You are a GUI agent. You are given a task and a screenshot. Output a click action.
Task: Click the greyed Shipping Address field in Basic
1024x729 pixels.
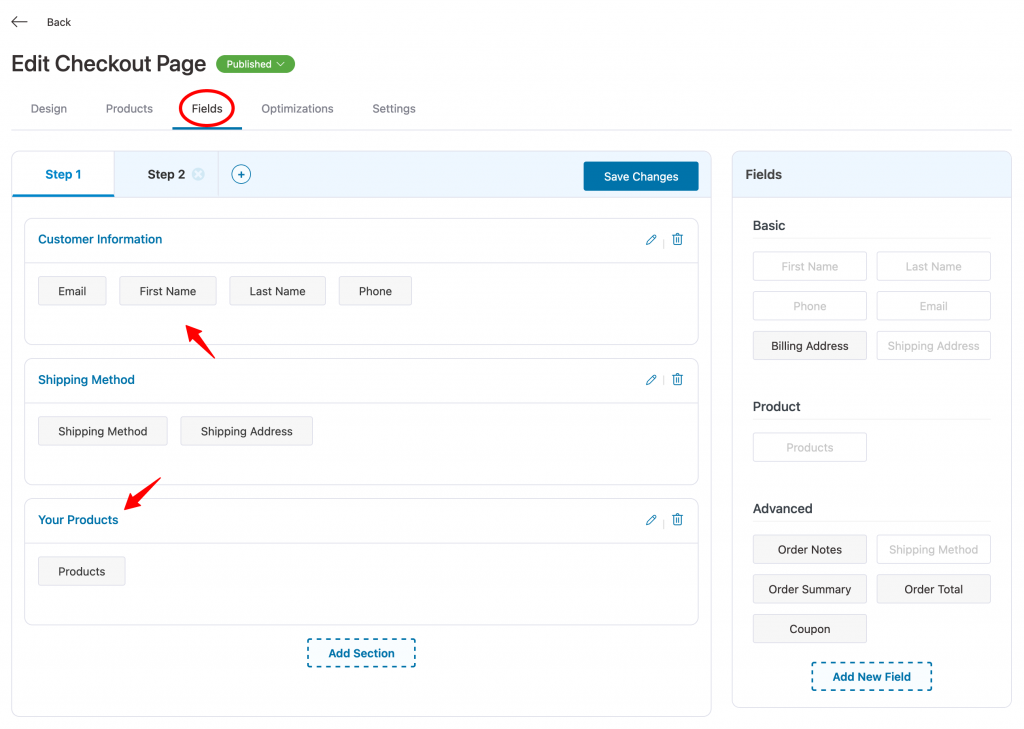(933, 346)
